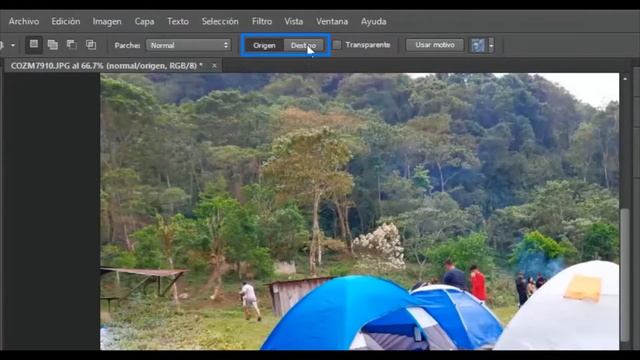Open the tool preset picker arrow
This screenshot has width=640, height=360.
point(13,45)
